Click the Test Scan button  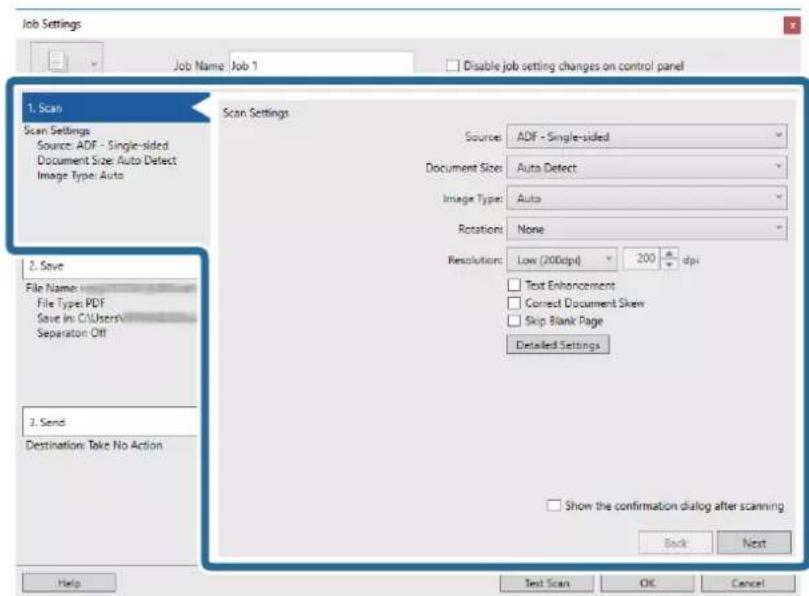coord(547,583)
